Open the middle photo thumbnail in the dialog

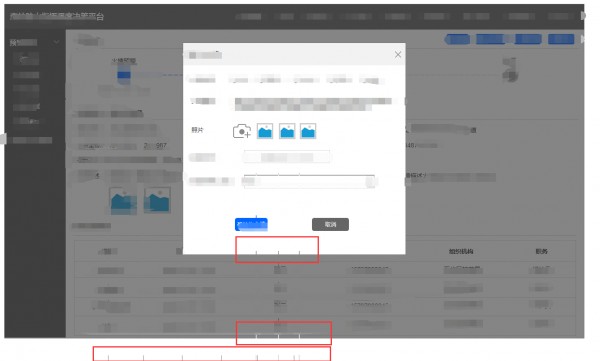click(287, 131)
